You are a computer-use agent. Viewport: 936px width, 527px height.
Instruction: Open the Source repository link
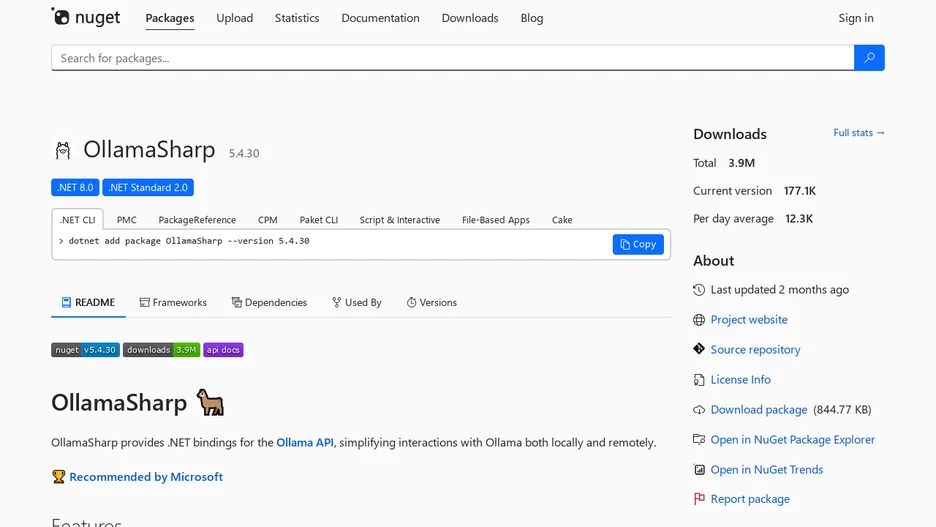(x=755, y=350)
